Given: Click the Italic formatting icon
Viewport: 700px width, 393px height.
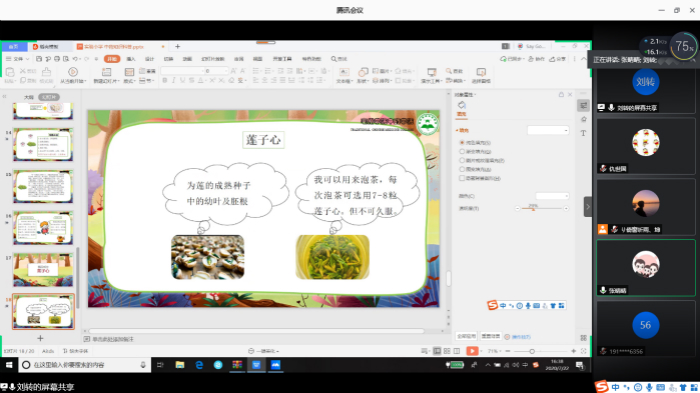Looking at the screenshot, I should click(x=174, y=80).
